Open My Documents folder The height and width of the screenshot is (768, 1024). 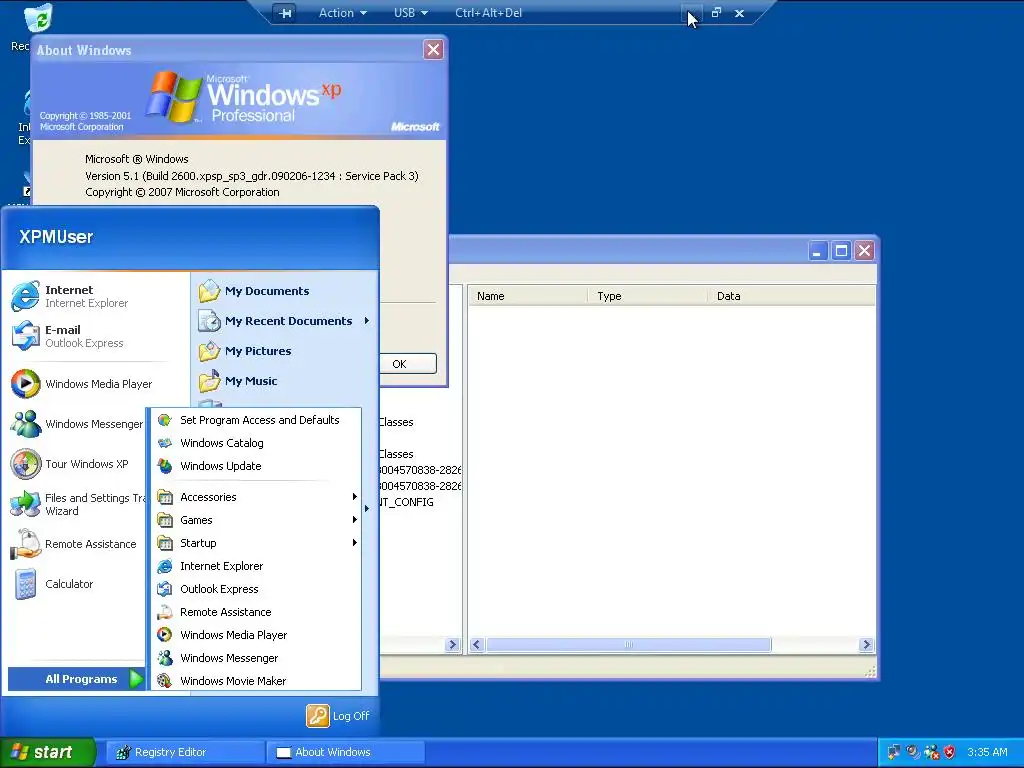point(253,291)
